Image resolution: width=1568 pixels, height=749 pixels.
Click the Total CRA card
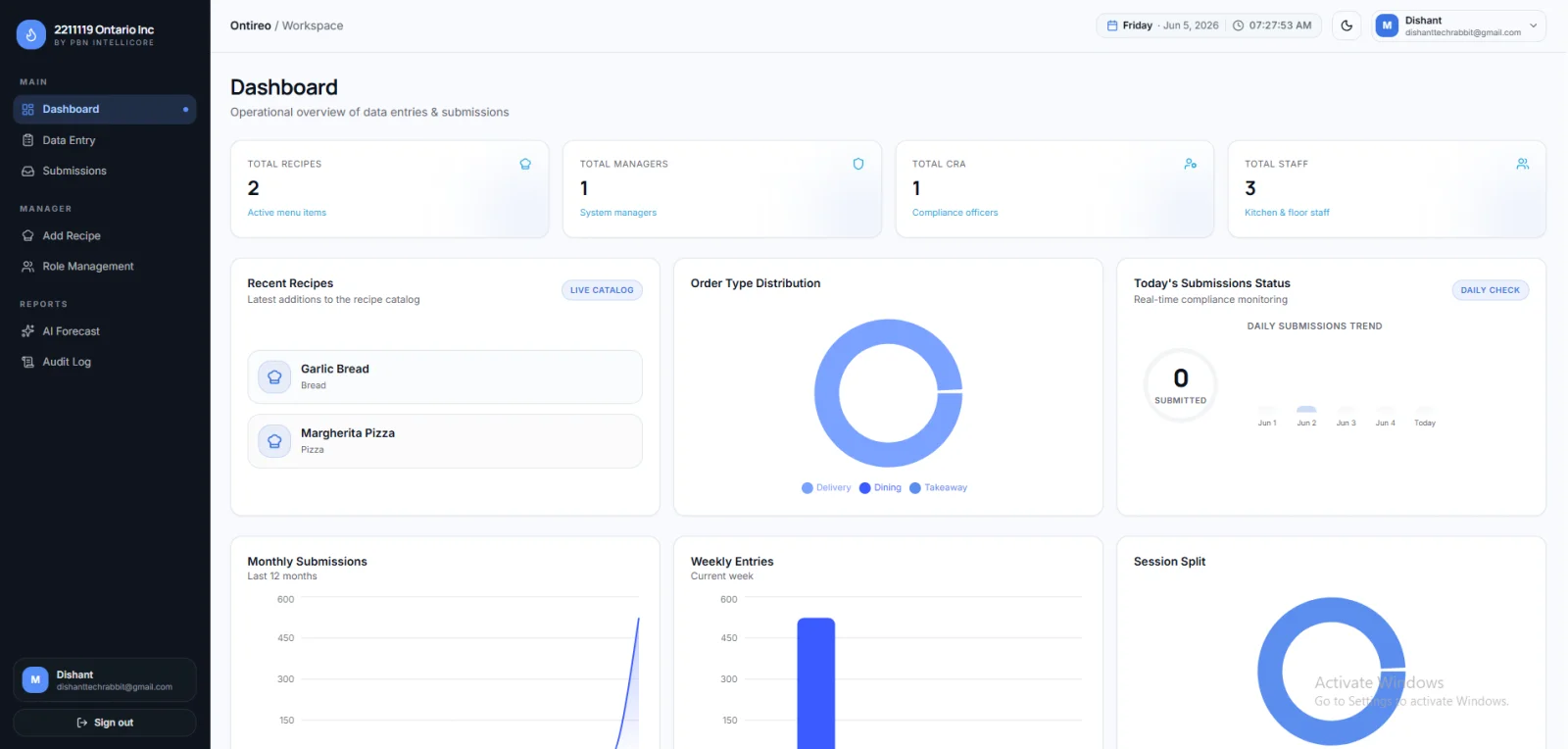[1054, 189]
